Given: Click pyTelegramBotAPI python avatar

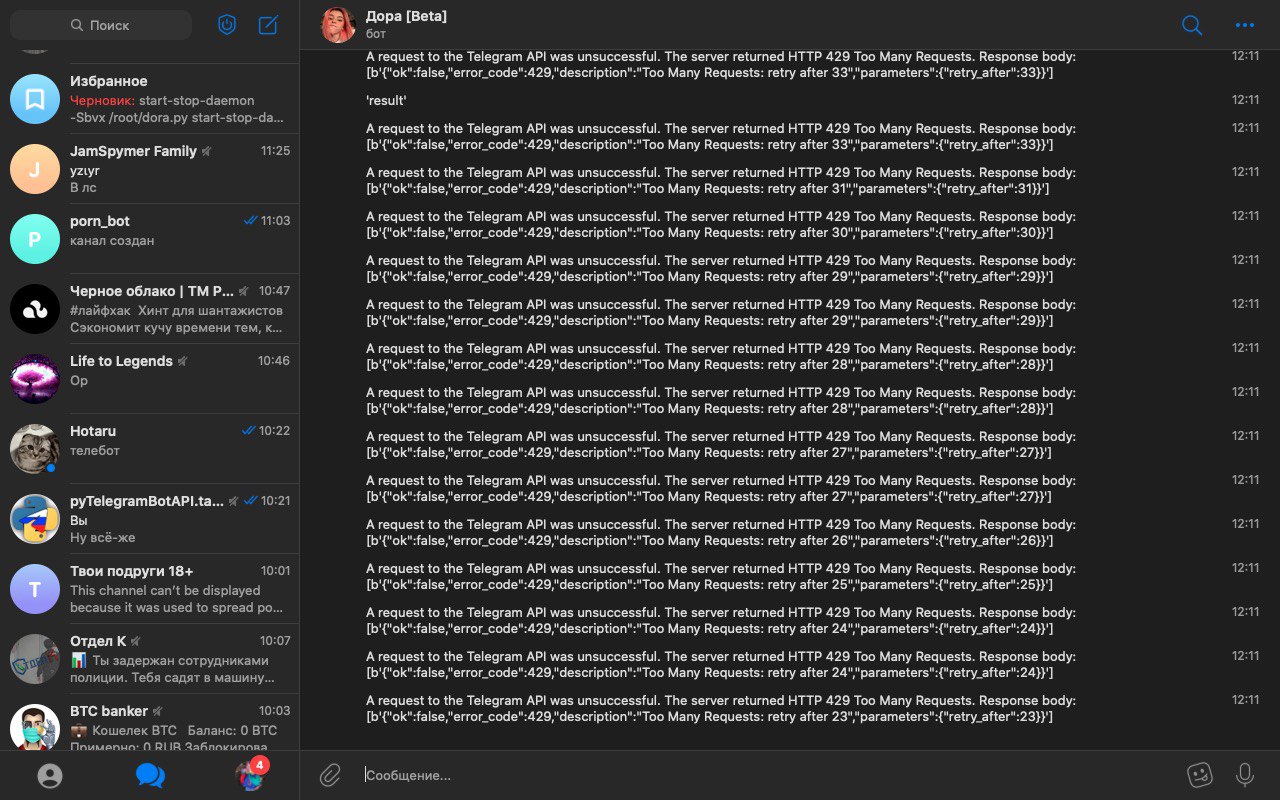Looking at the screenshot, I should 35,519.
